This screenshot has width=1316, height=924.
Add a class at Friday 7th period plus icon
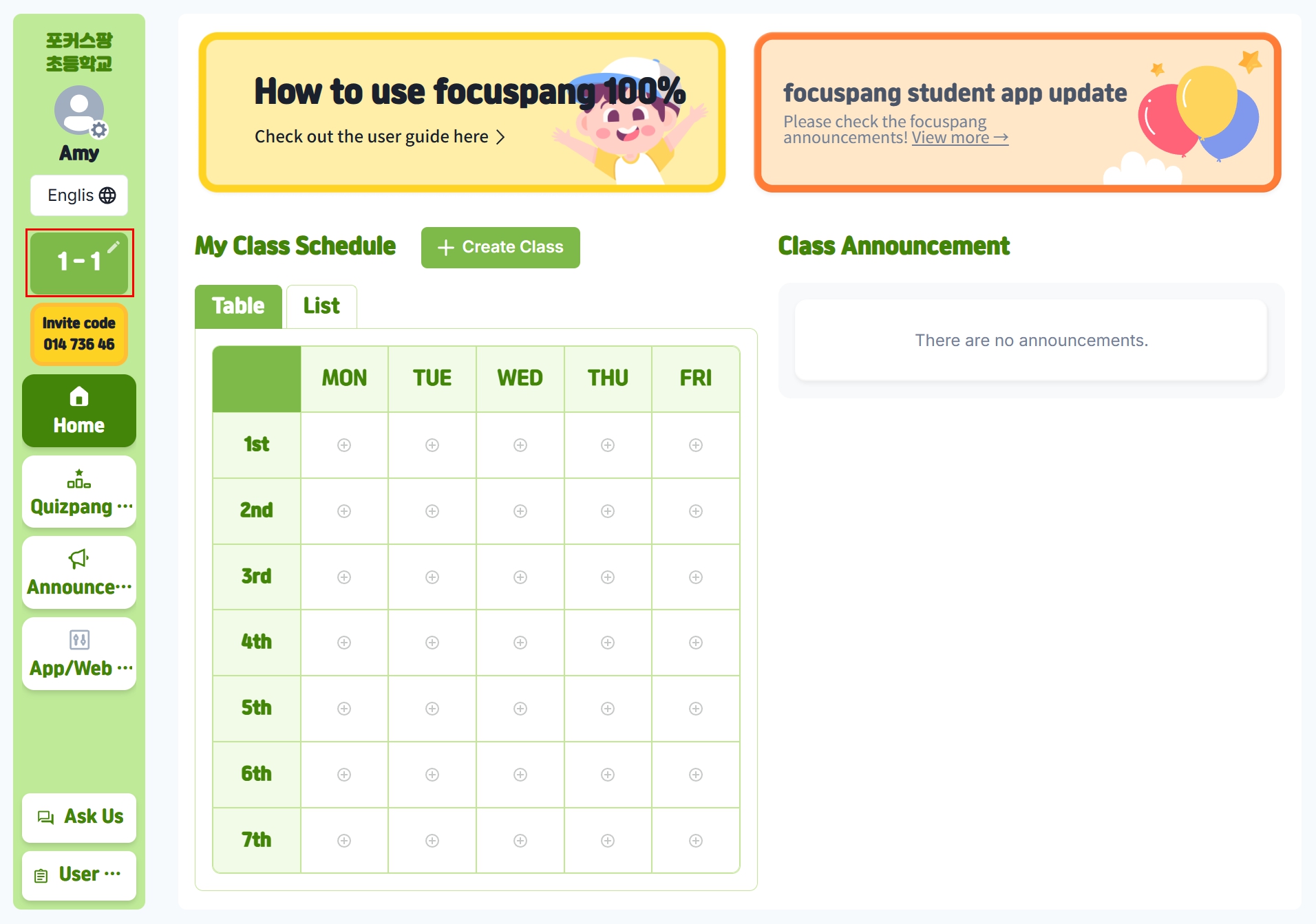(696, 841)
